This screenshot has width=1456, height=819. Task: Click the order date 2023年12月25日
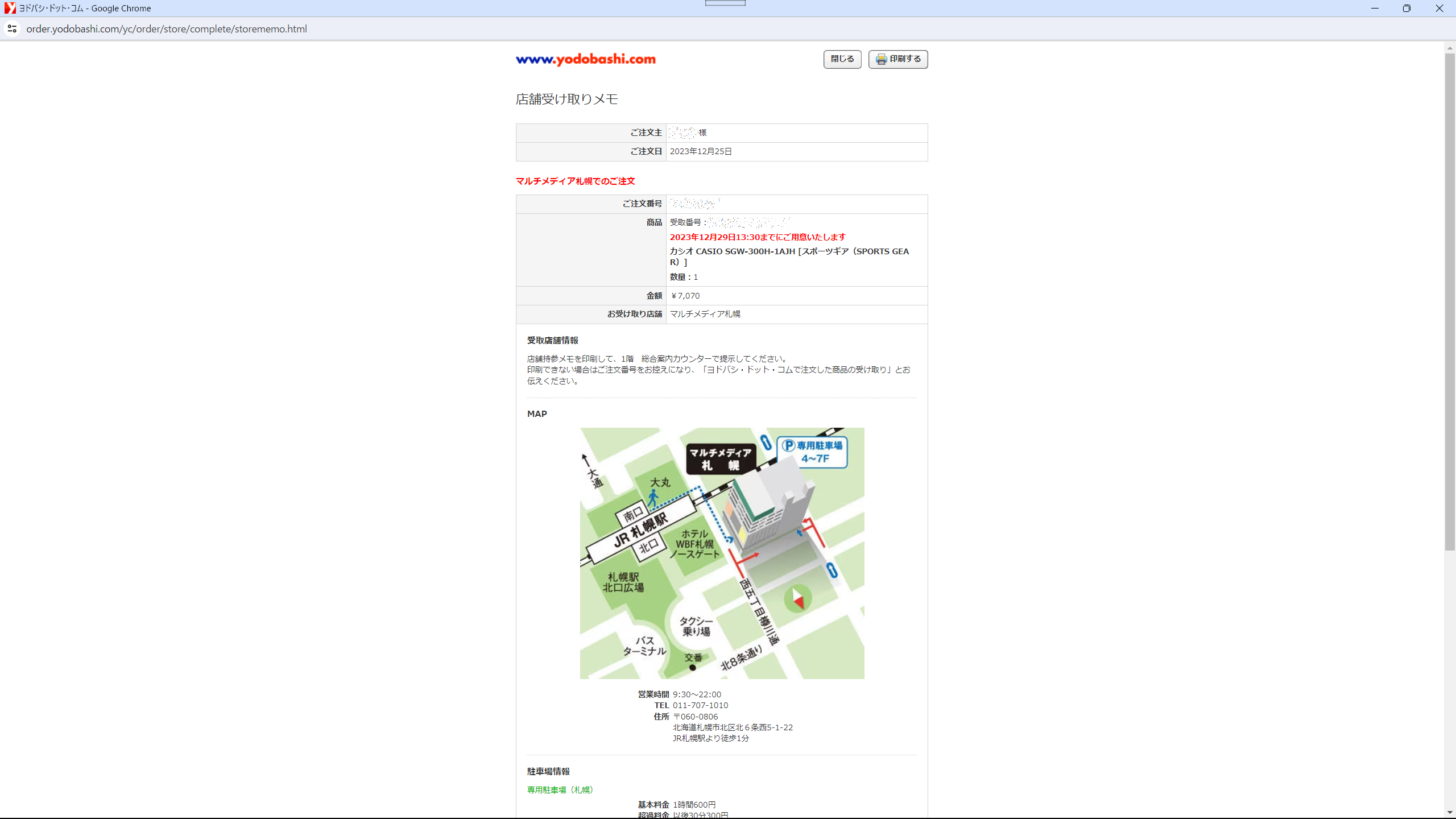701,151
